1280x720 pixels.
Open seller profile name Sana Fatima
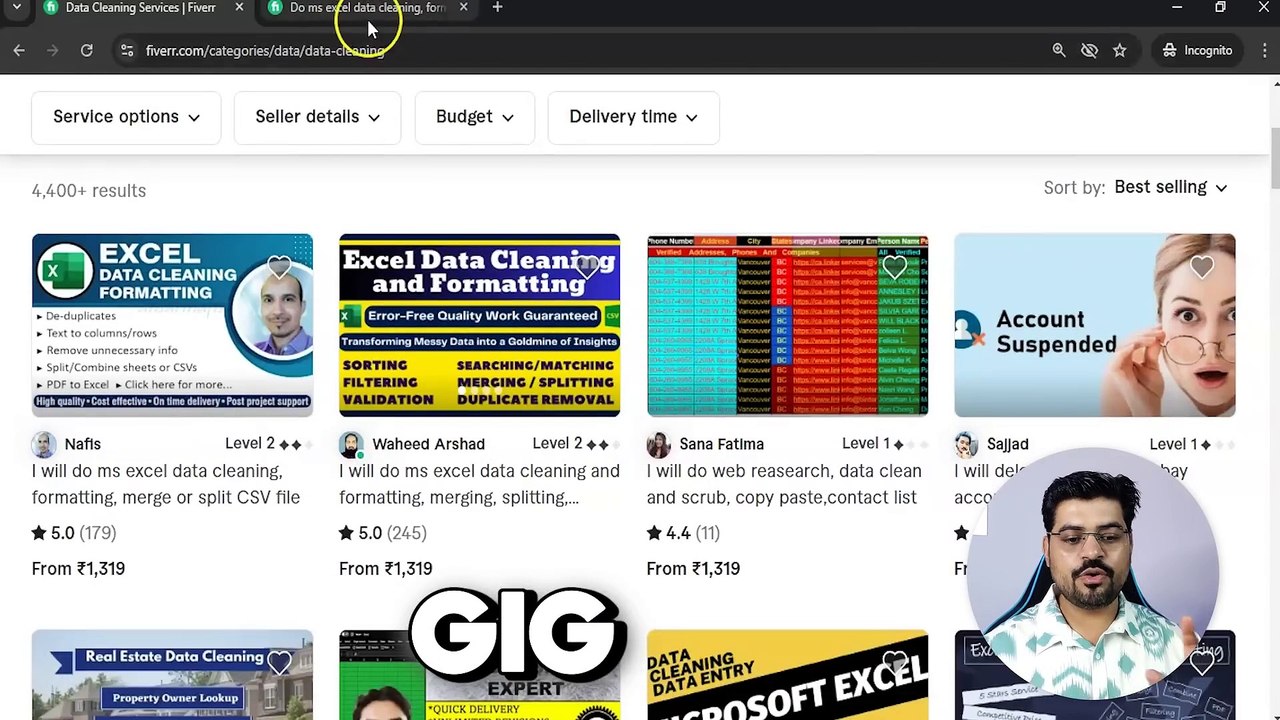tap(721, 444)
